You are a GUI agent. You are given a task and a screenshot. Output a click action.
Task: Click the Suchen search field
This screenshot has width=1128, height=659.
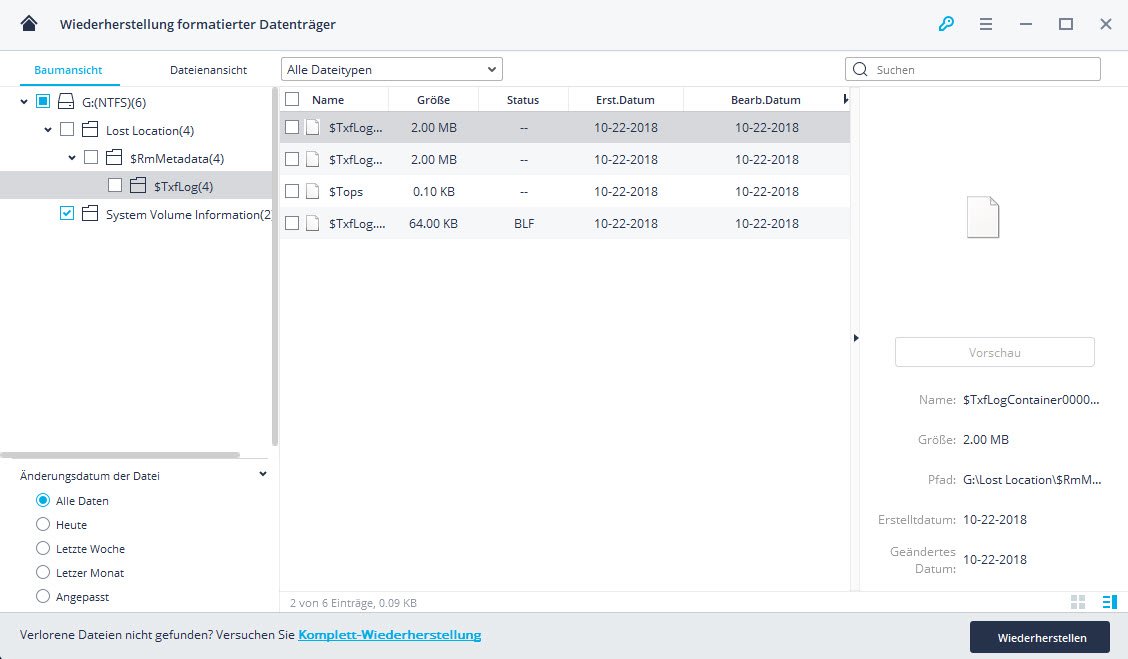coord(973,69)
